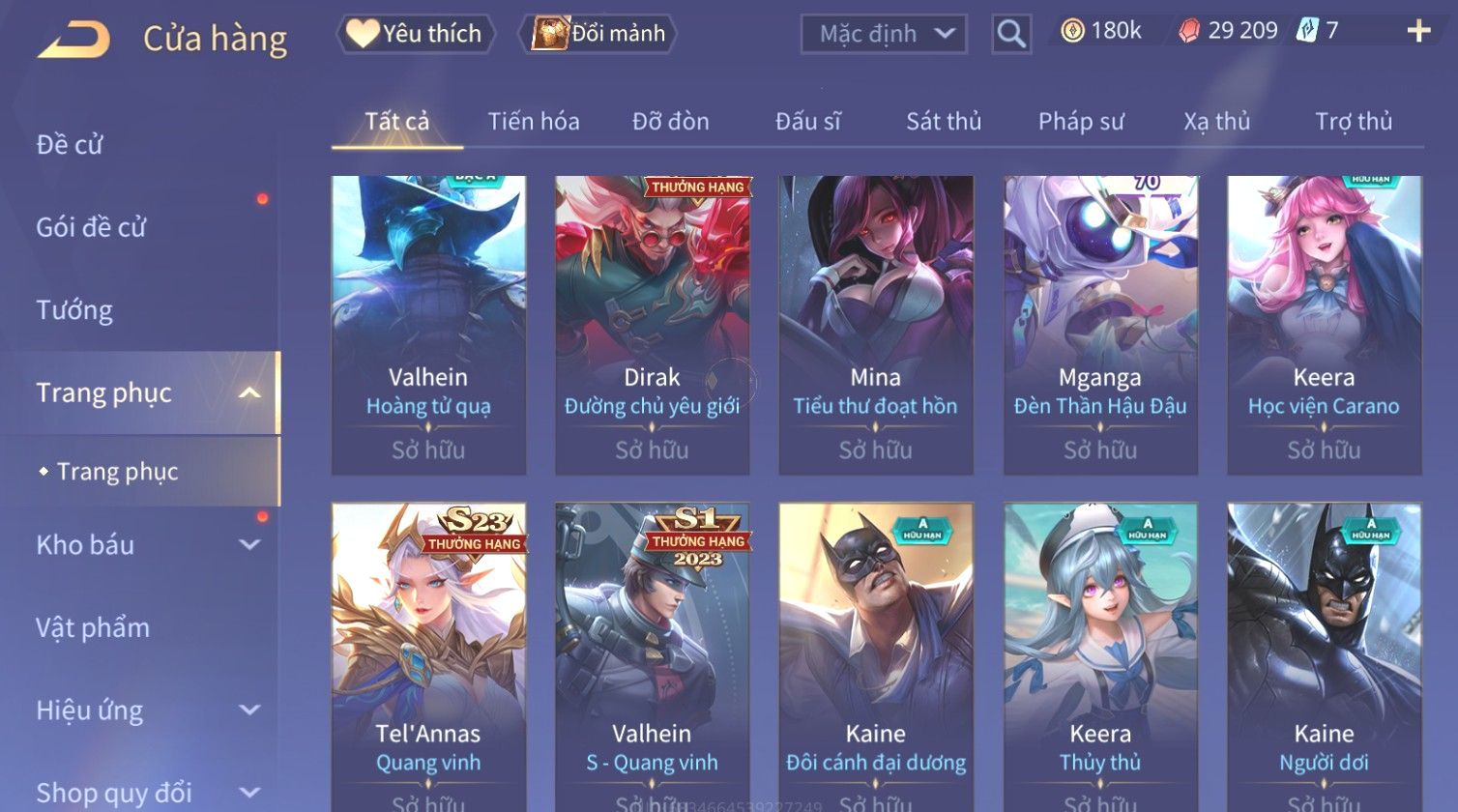Switch to the Sát thủ tab
Viewport: 1458px width, 812px height.
click(944, 122)
